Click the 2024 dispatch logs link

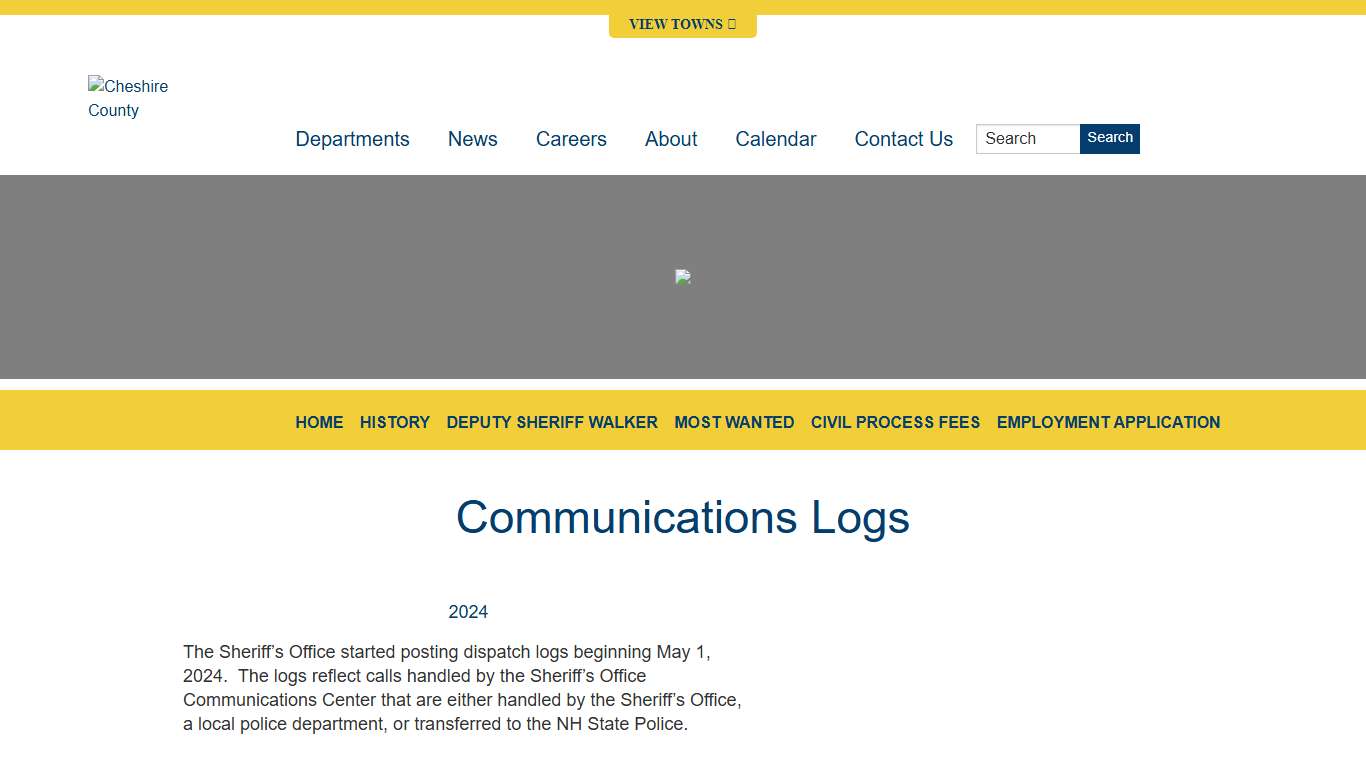(468, 611)
